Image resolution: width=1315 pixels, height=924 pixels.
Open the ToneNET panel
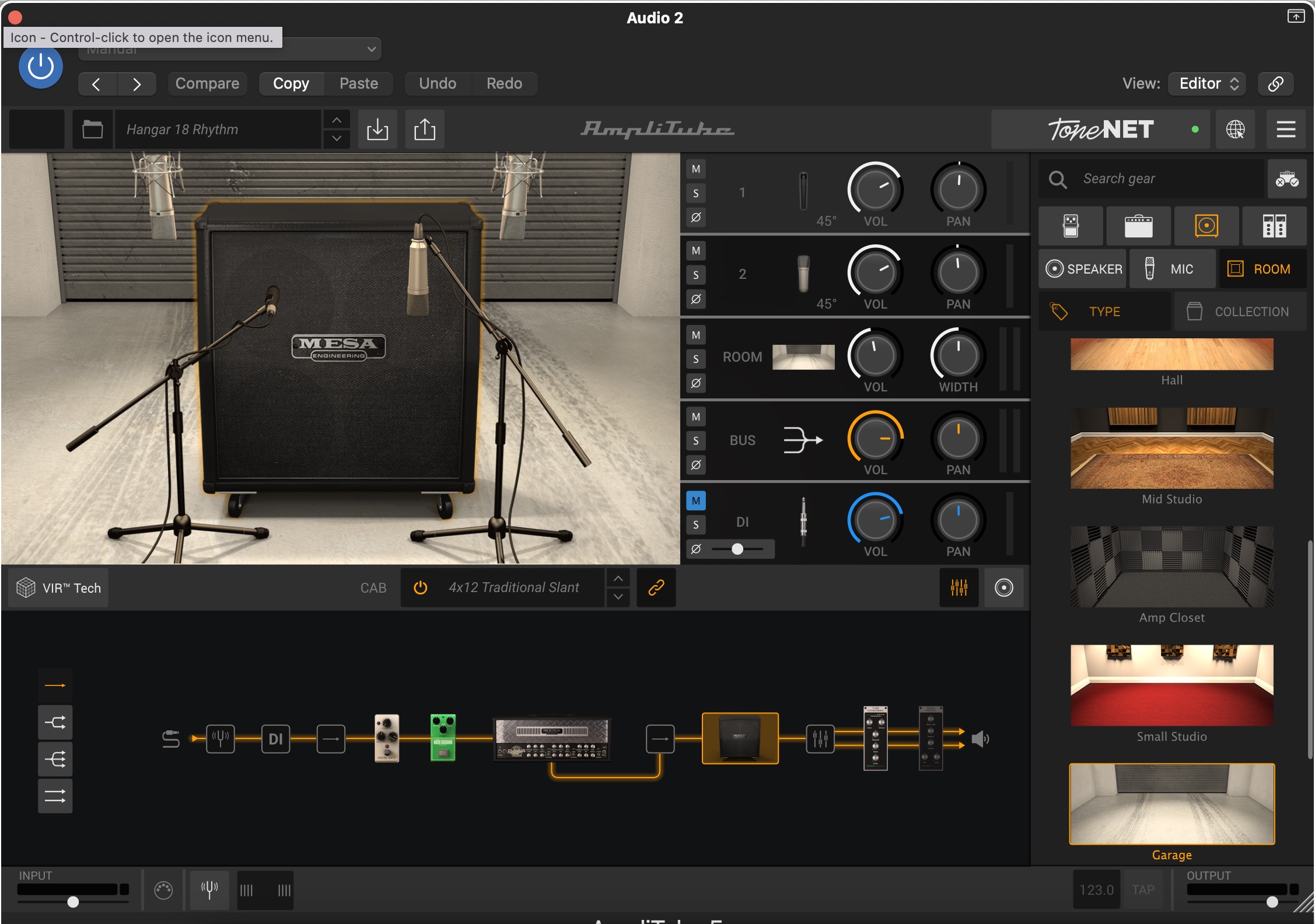point(1100,129)
